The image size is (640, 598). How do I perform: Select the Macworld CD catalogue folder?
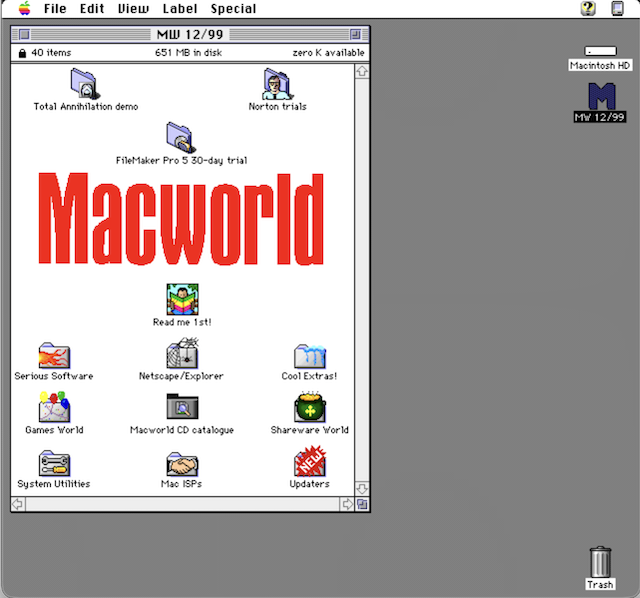point(182,407)
